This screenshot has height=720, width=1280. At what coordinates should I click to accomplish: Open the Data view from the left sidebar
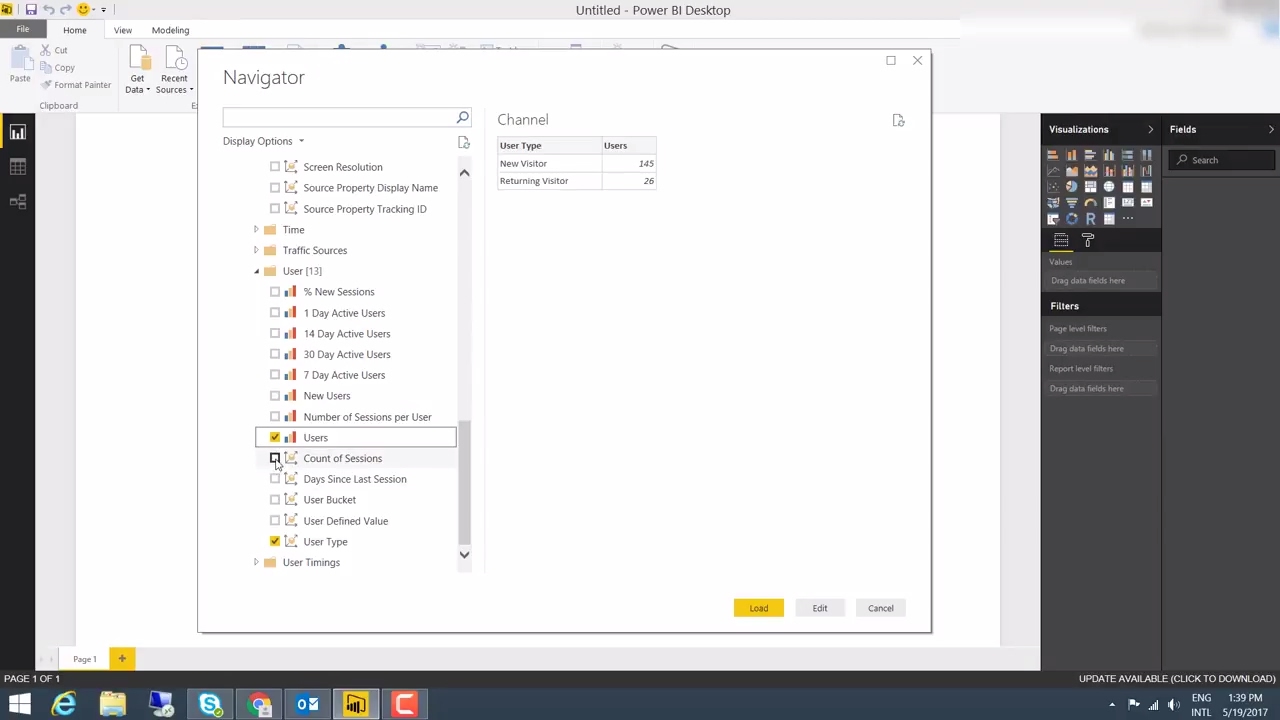click(x=17, y=167)
